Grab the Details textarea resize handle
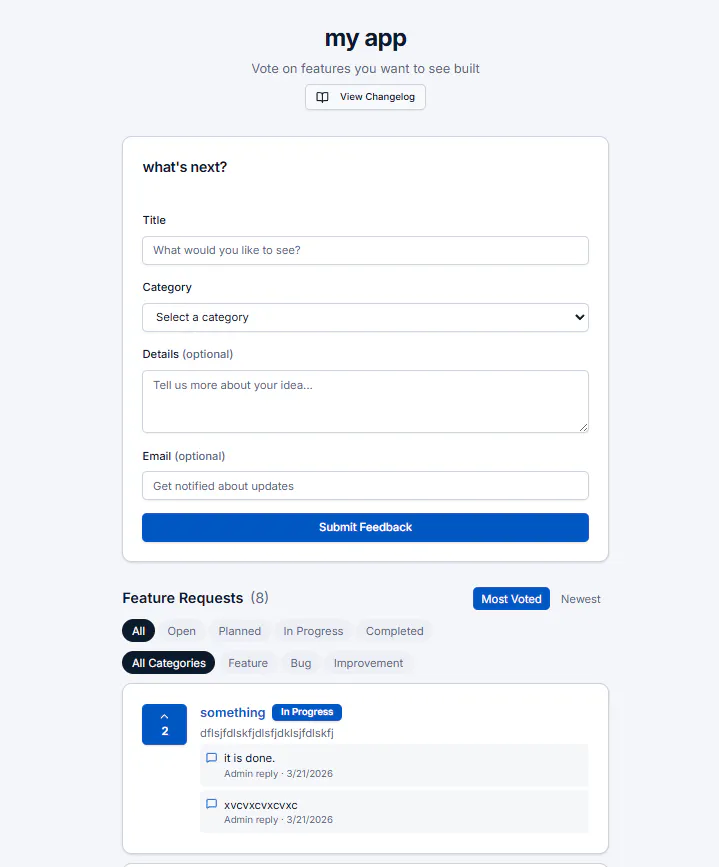The image size is (719, 867). click(x=583, y=427)
